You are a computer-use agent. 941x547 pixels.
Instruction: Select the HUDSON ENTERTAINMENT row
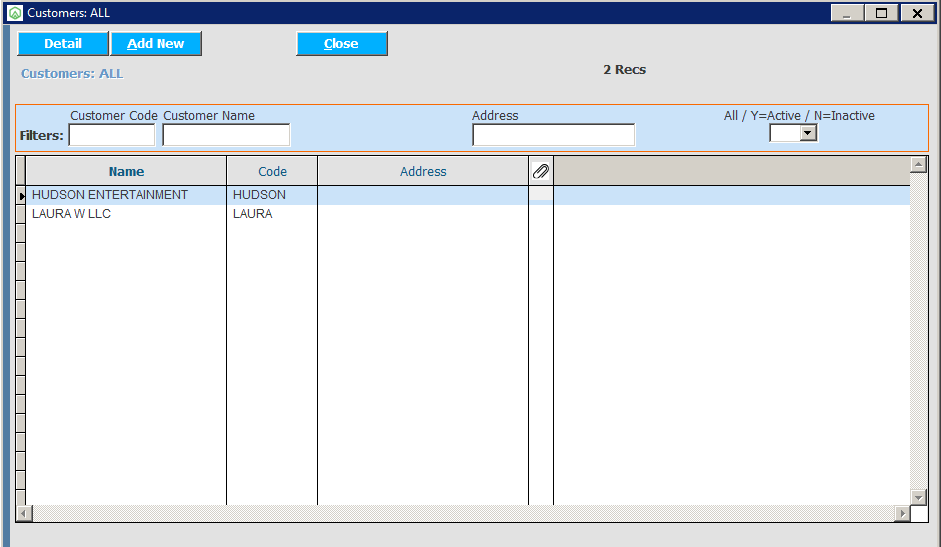click(468, 195)
